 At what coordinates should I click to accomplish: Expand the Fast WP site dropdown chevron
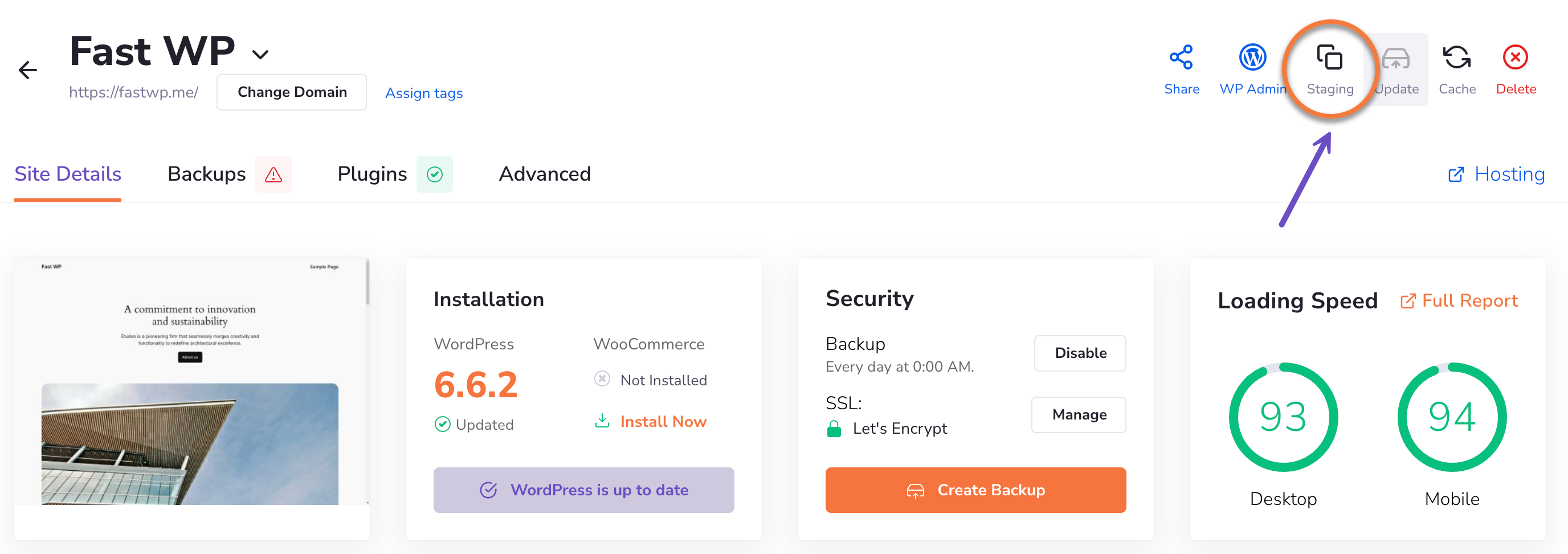pyautogui.click(x=260, y=55)
